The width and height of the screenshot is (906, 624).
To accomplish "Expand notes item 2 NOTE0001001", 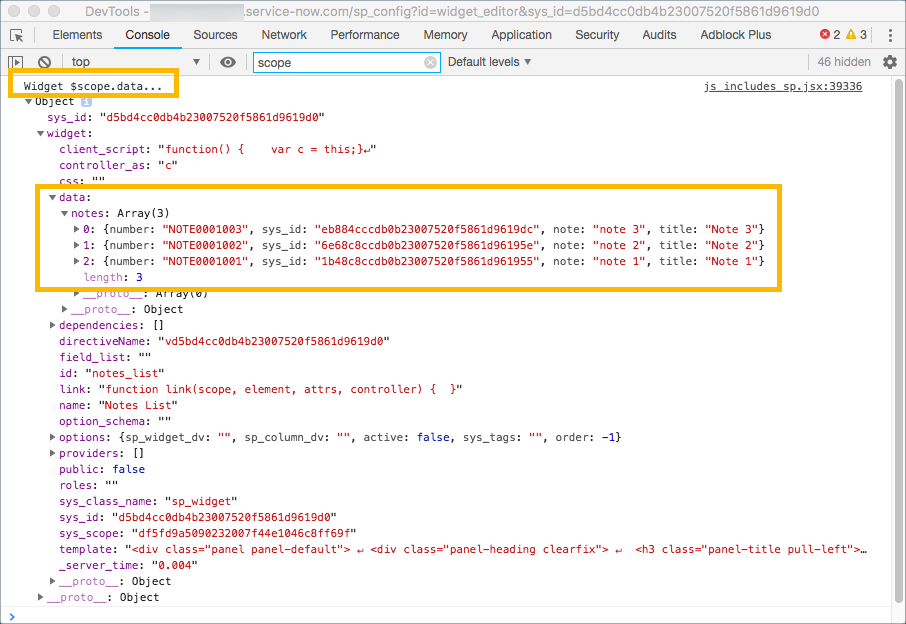I will [76, 261].
